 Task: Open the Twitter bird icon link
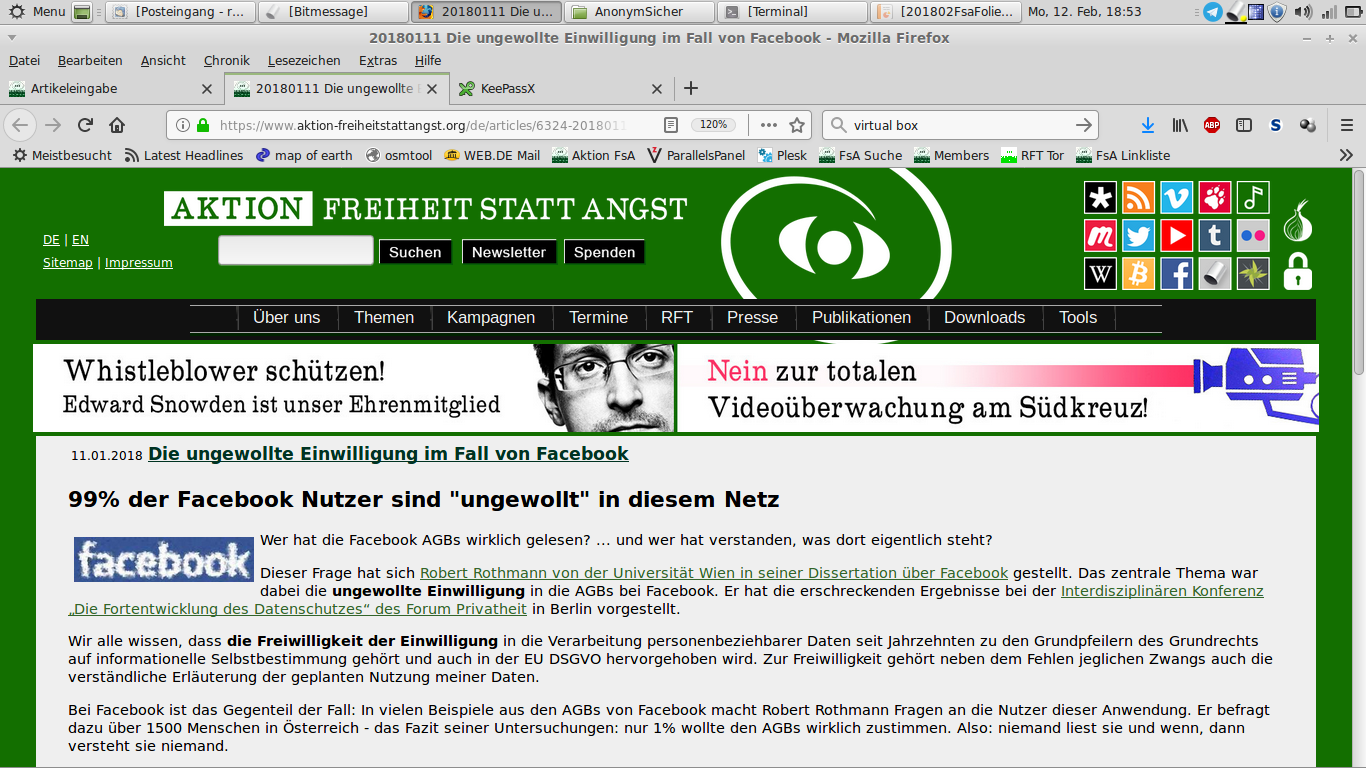tap(1139, 236)
